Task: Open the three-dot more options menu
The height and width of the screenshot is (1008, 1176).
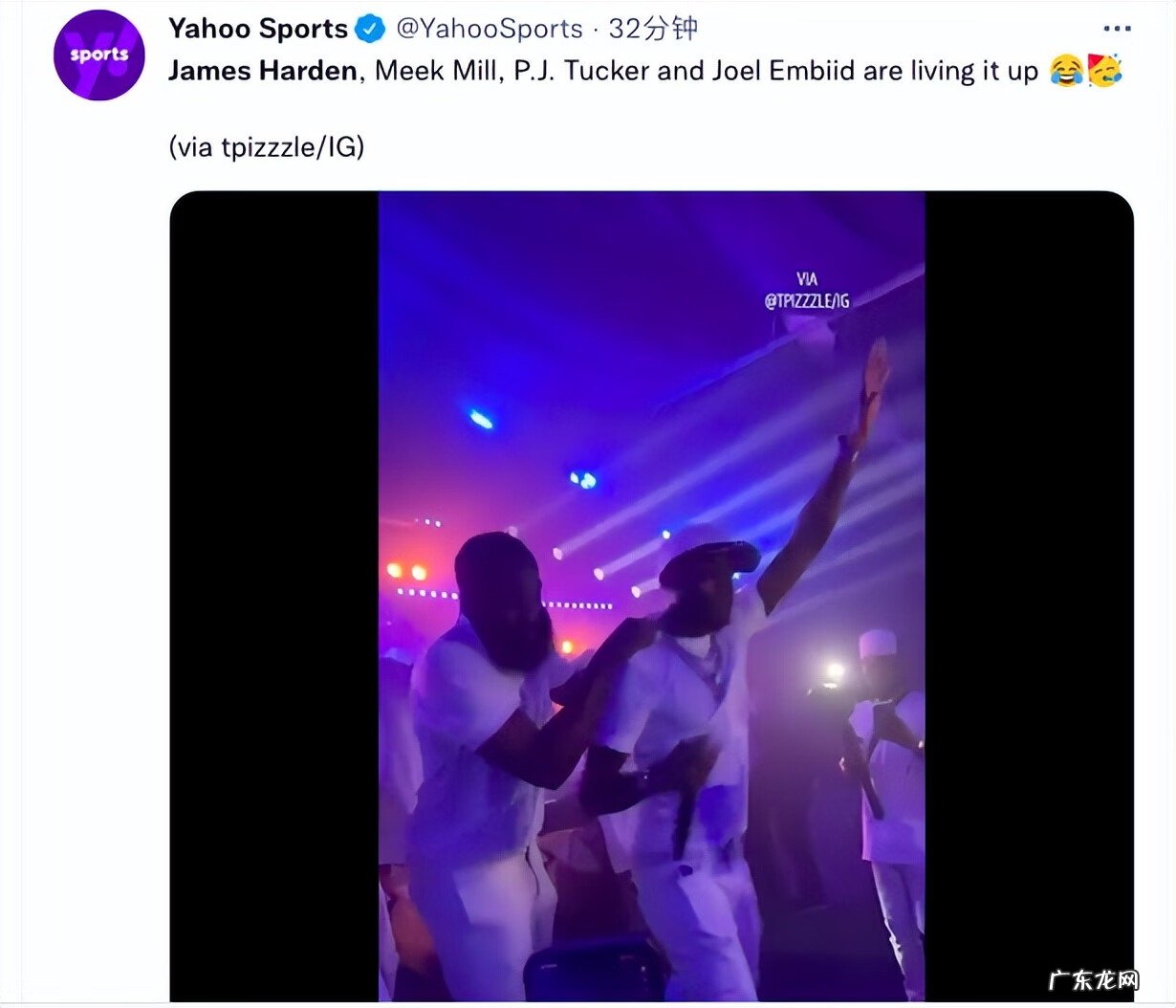Action: (1116, 30)
